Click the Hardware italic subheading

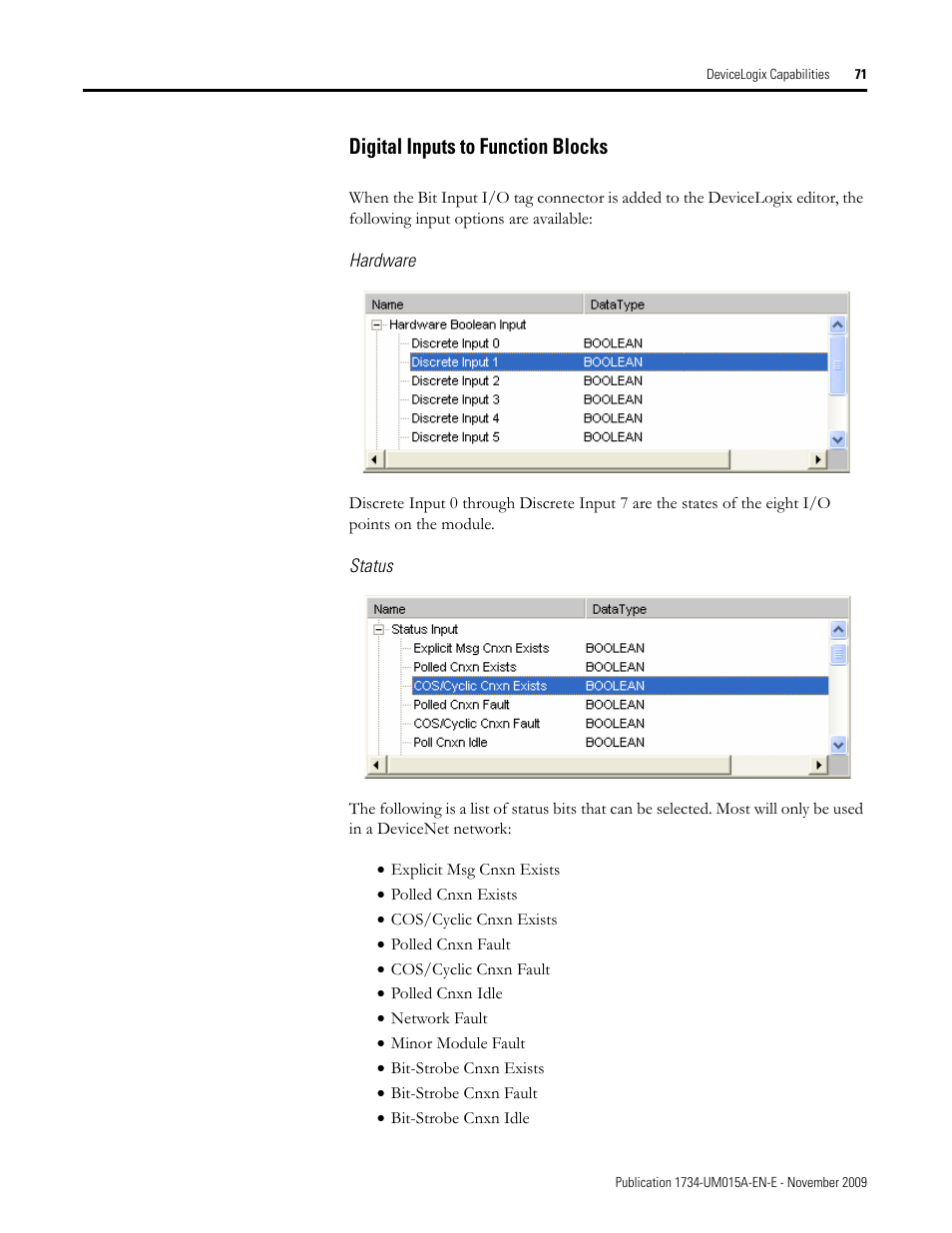pos(383,261)
